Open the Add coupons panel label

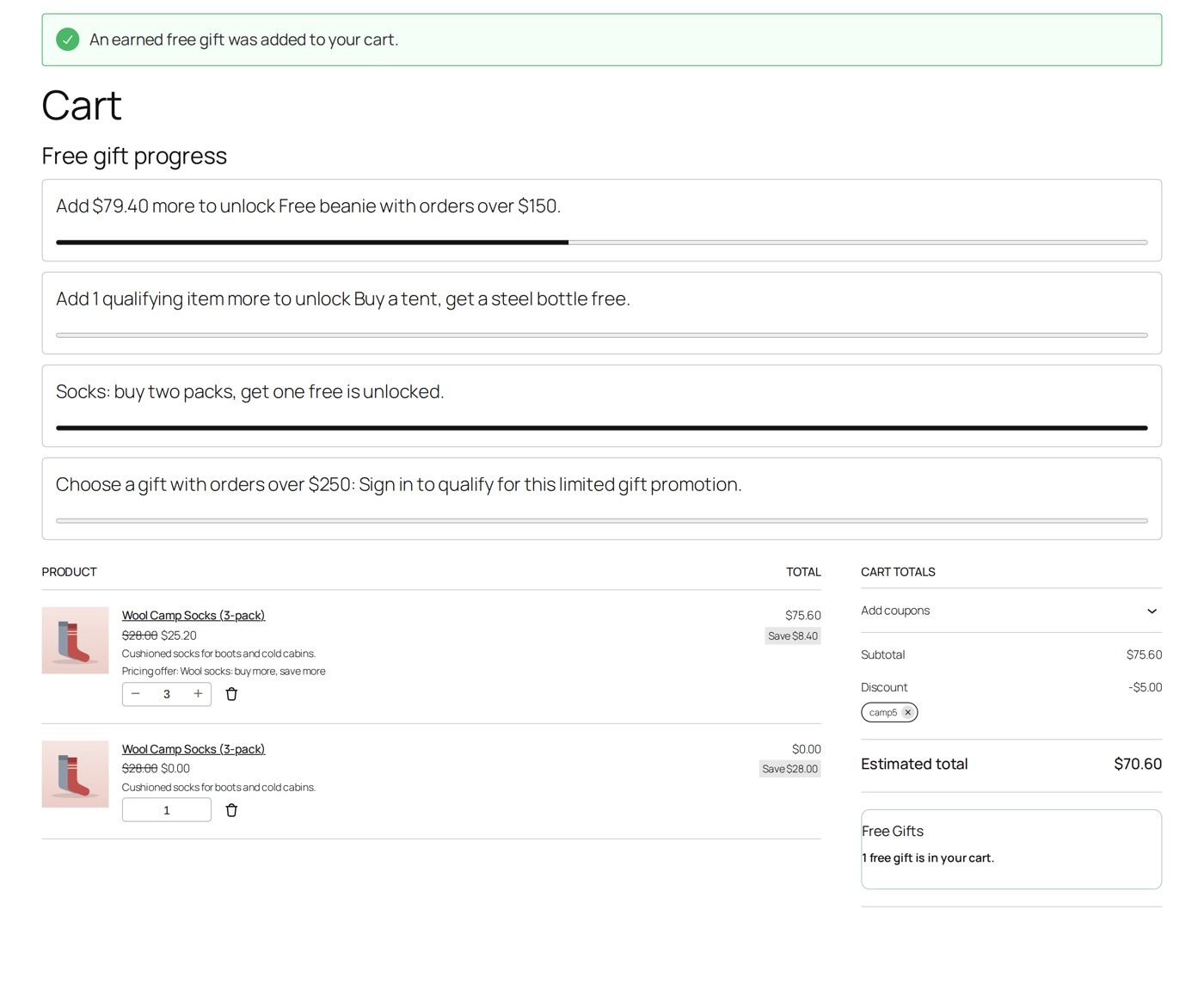pyautogui.click(x=895, y=611)
